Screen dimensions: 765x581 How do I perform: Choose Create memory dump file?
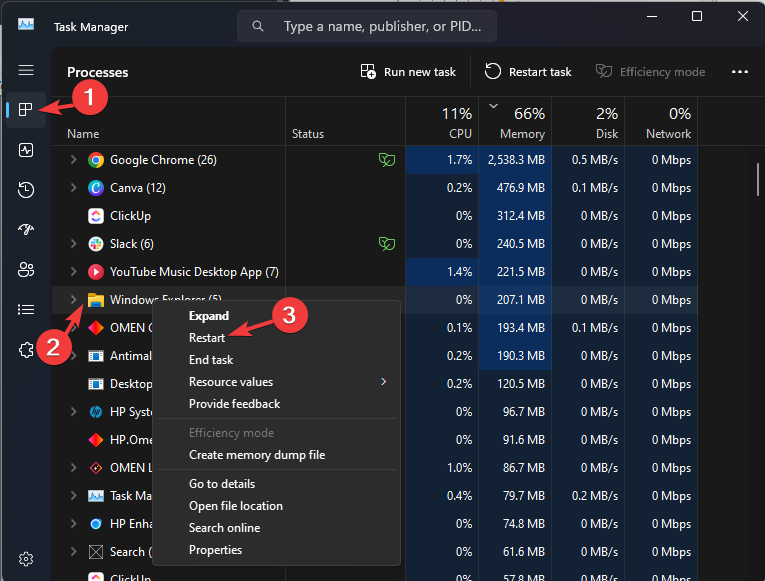[x=276, y=455]
